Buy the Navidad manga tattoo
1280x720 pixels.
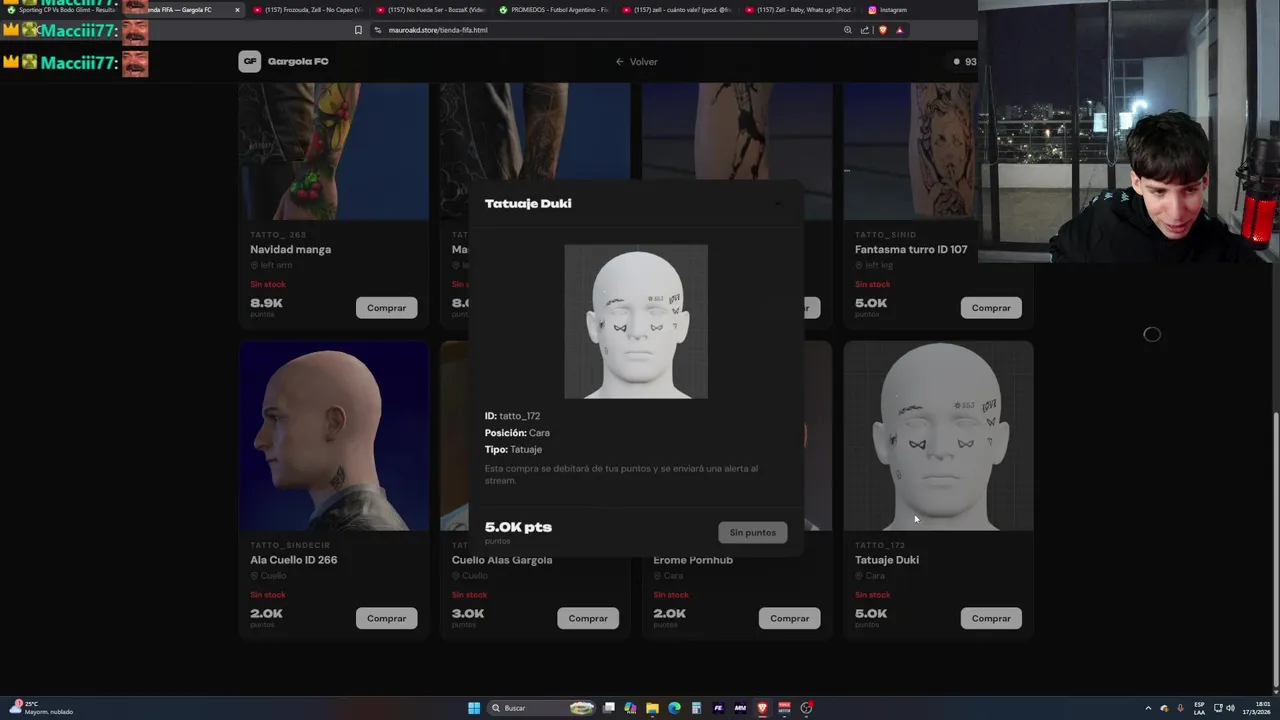(386, 308)
